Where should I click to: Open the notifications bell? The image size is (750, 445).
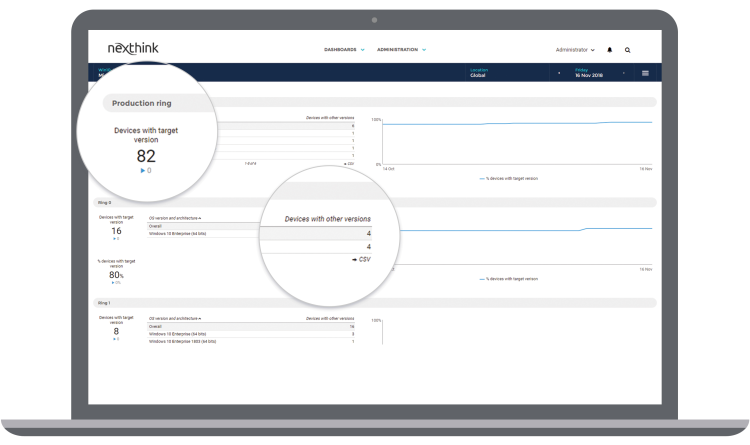click(609, 49)
